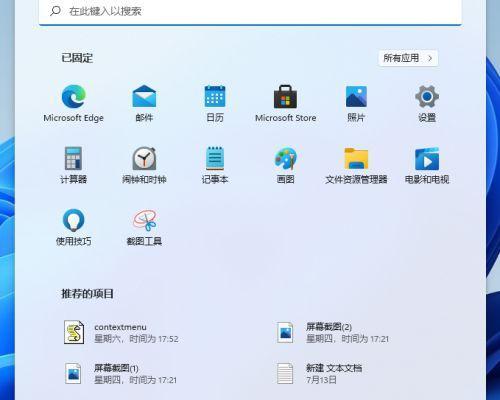
Task: Click the 新建 文本文档 file name text
Action: pos(334,368)
